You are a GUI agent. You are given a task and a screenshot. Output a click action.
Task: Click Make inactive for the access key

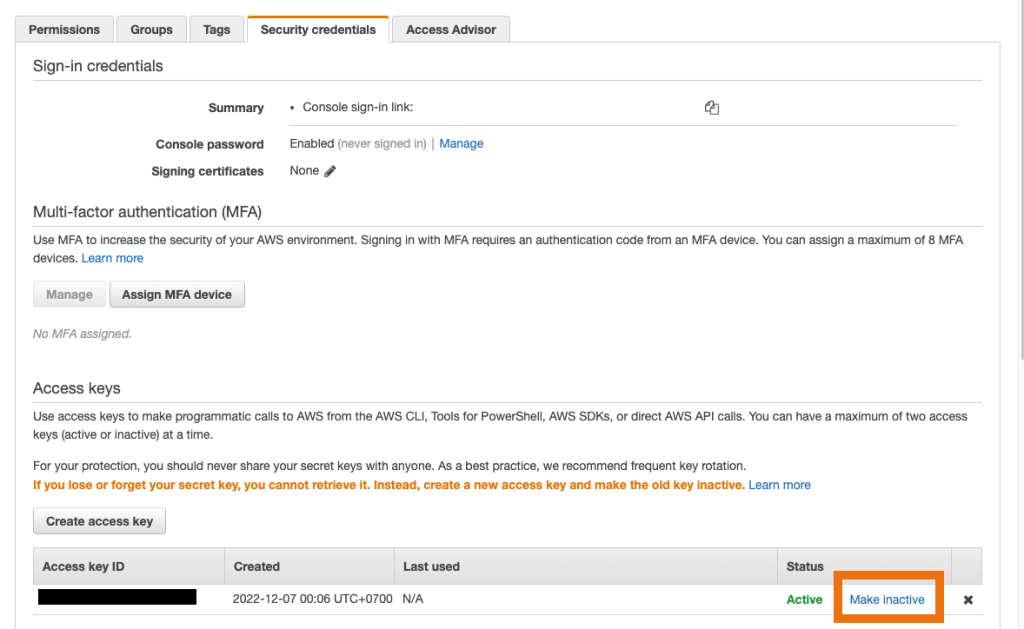(887, 600)
